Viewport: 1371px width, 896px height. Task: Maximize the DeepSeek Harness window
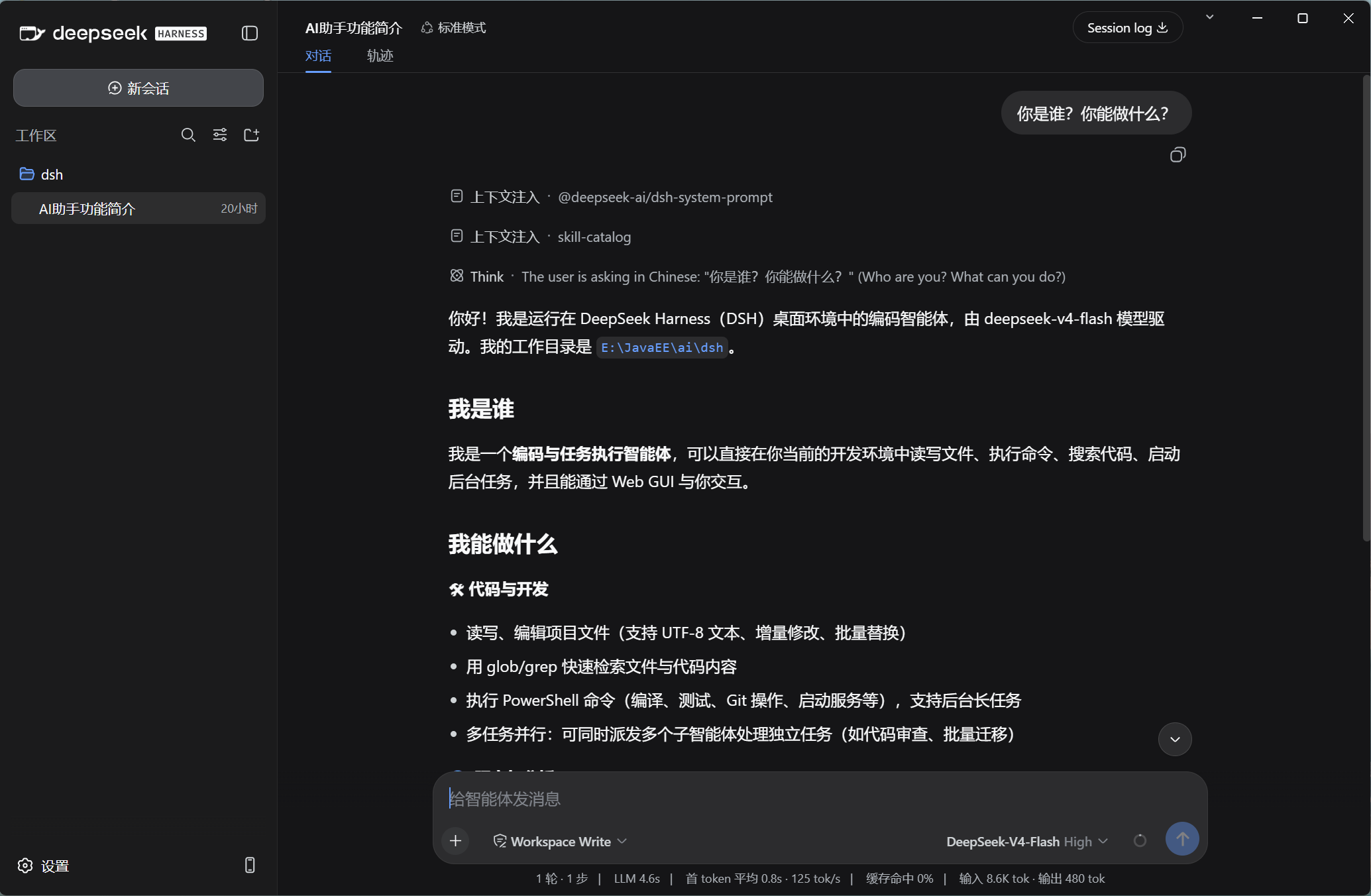[1302, 18]
